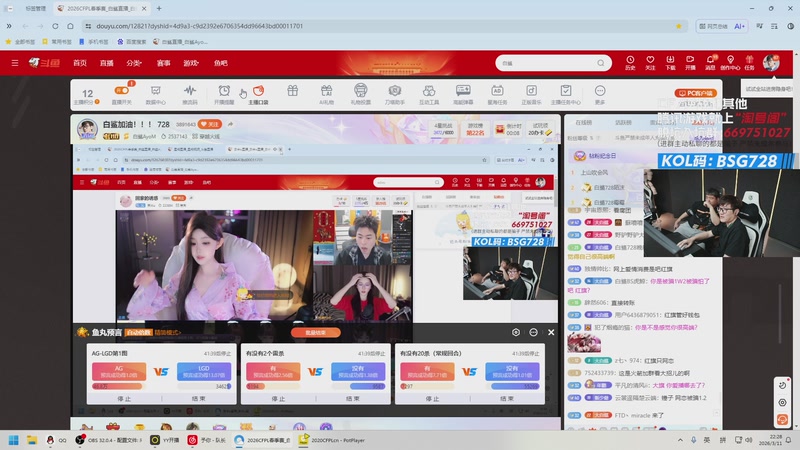The image size is (800, 450).
Task: Click the 自动续散 mode tag in prediction panel
Action: click(139, 333)
